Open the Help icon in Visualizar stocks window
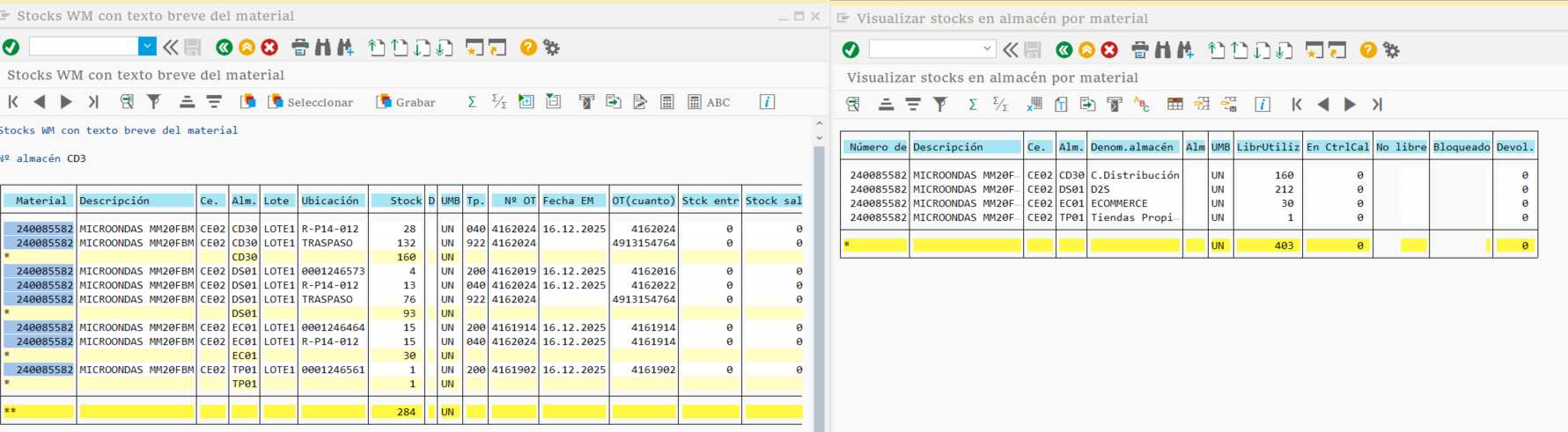 click(1367, 50)
